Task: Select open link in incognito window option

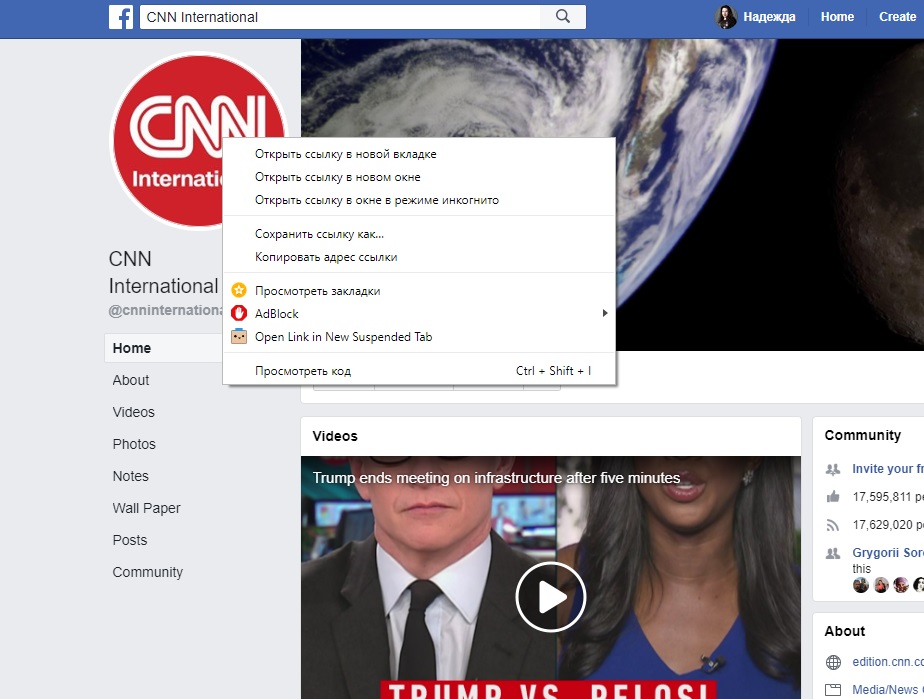Action: tap(419, 200)
